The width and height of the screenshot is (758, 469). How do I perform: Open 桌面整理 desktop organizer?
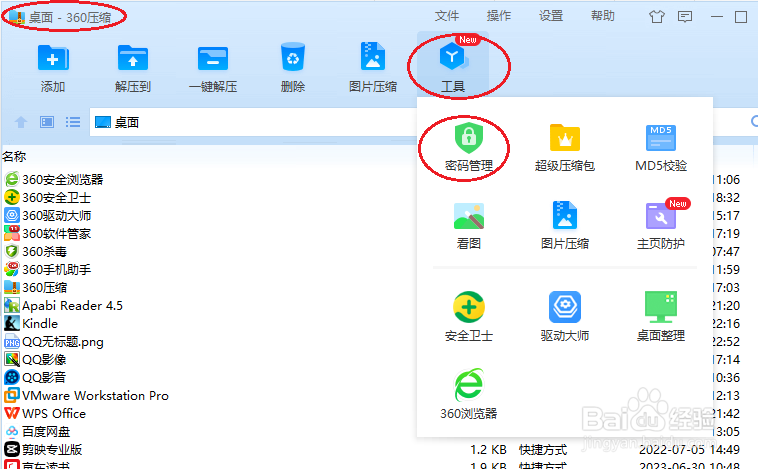(661, 317)
